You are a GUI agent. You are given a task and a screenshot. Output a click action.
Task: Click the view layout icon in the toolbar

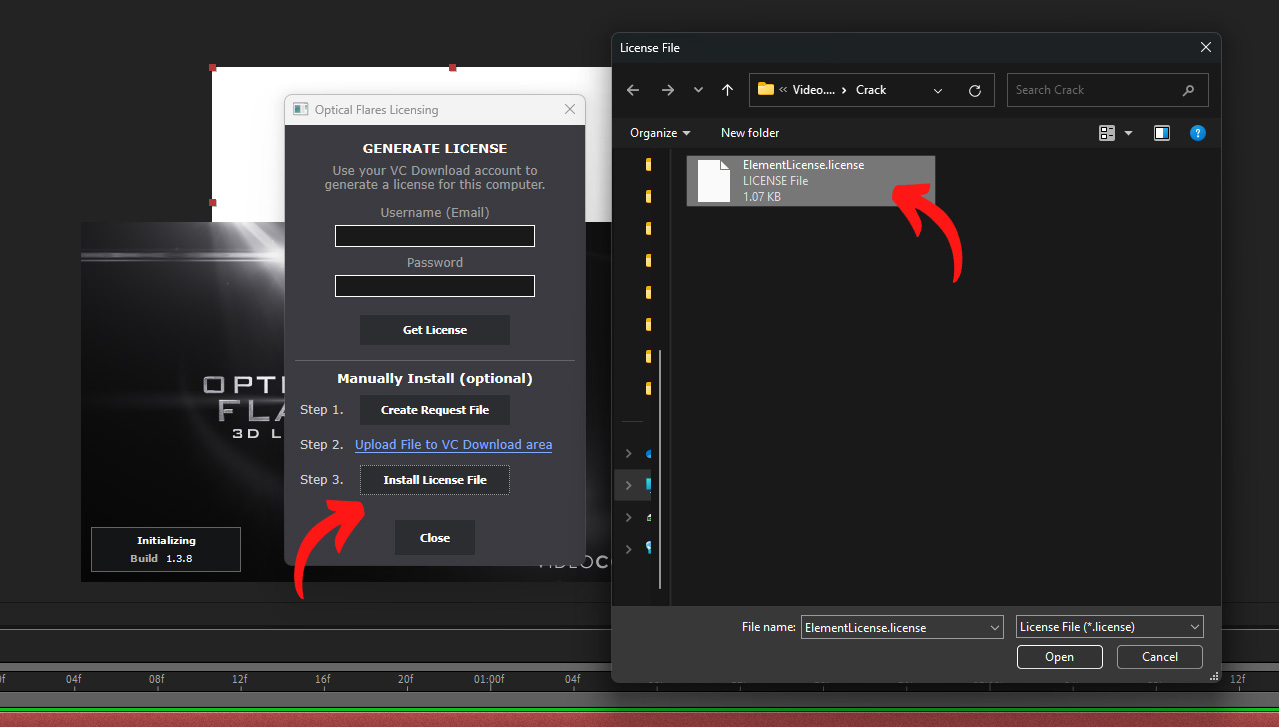[1106, 132]
